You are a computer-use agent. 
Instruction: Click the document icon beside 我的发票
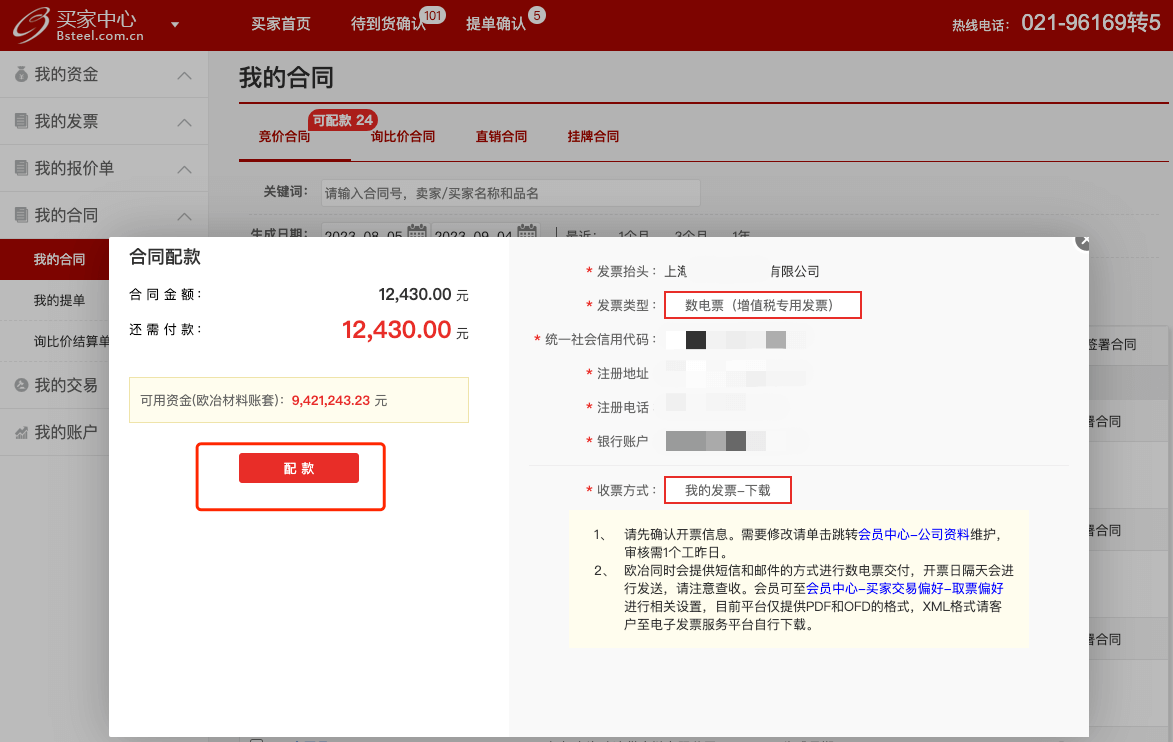point(21,122)
